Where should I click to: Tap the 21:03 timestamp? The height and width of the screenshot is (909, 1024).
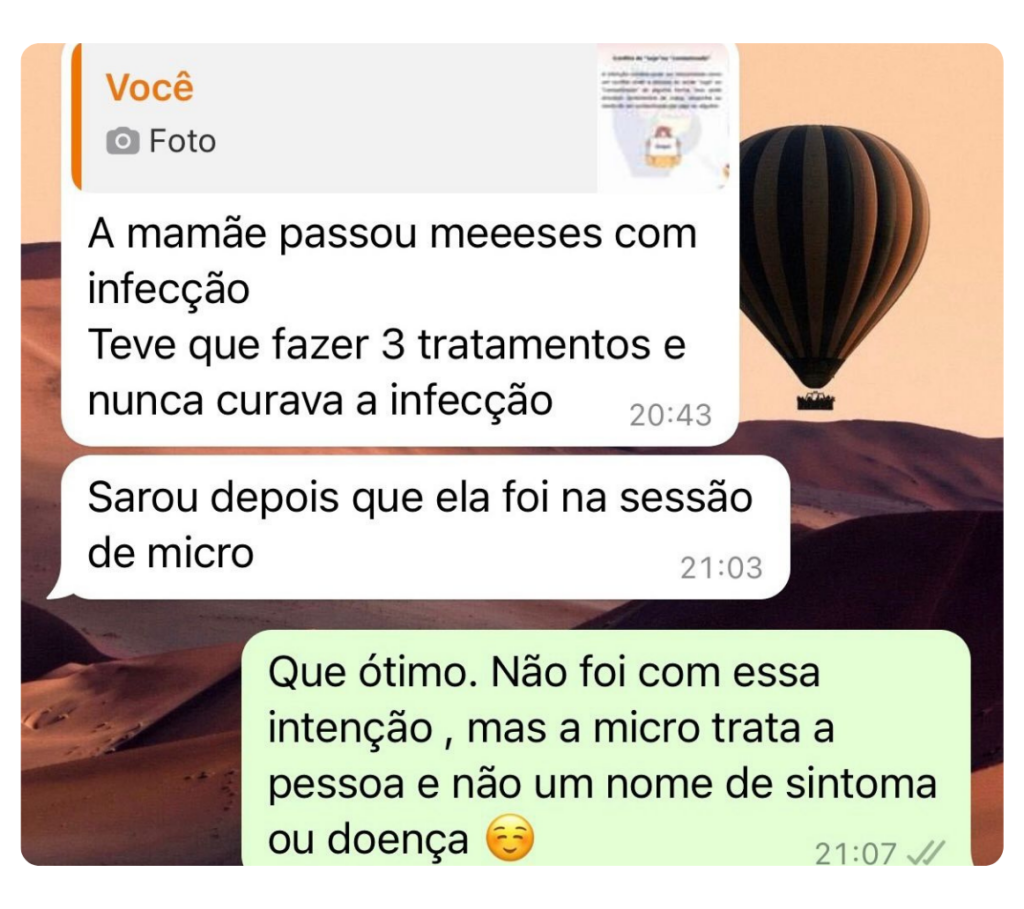tap(722, 568)
